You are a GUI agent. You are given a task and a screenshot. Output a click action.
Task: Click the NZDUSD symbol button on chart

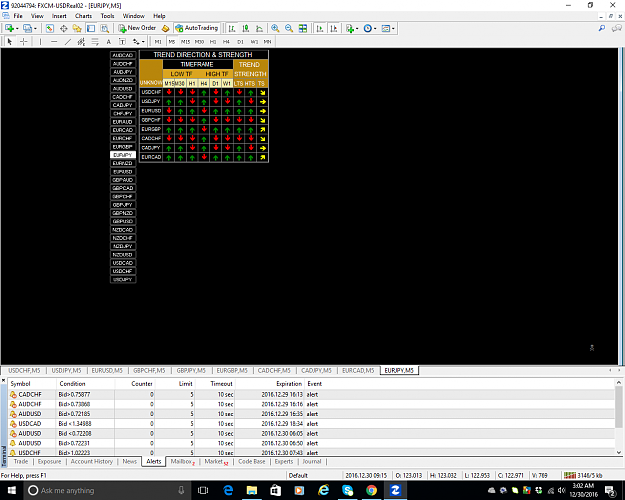click(123, 254)
